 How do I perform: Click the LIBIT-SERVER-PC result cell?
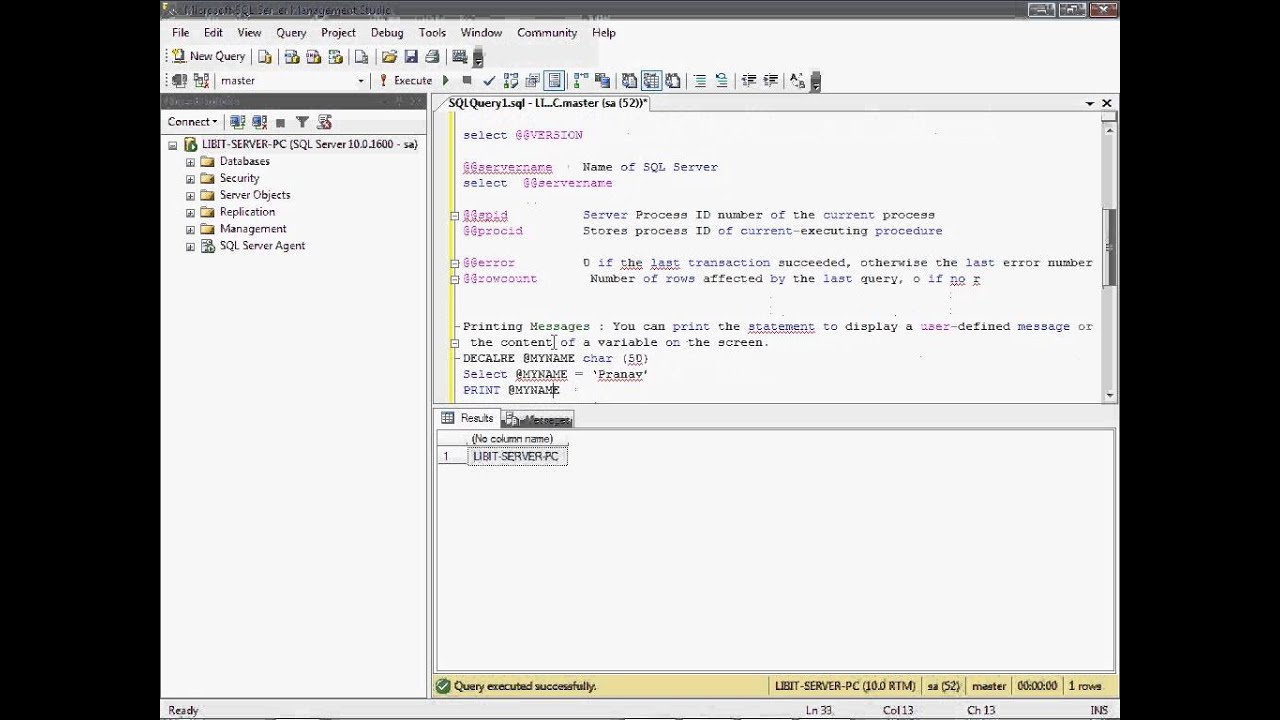click(517, 456)
